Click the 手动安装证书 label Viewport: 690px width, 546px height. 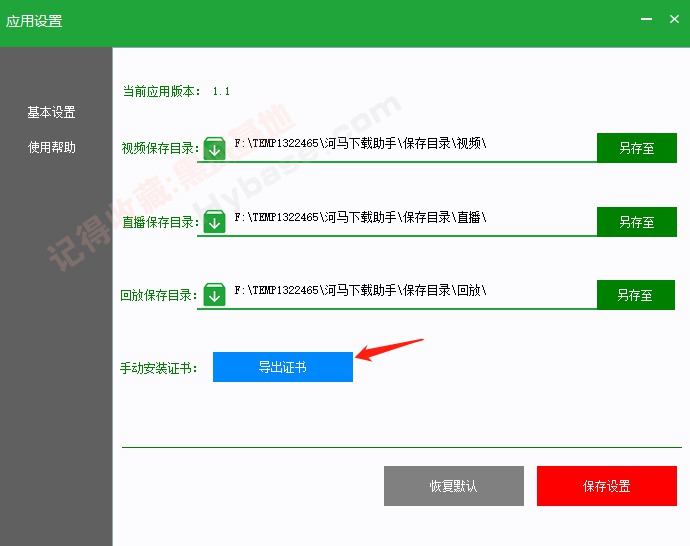158,368
